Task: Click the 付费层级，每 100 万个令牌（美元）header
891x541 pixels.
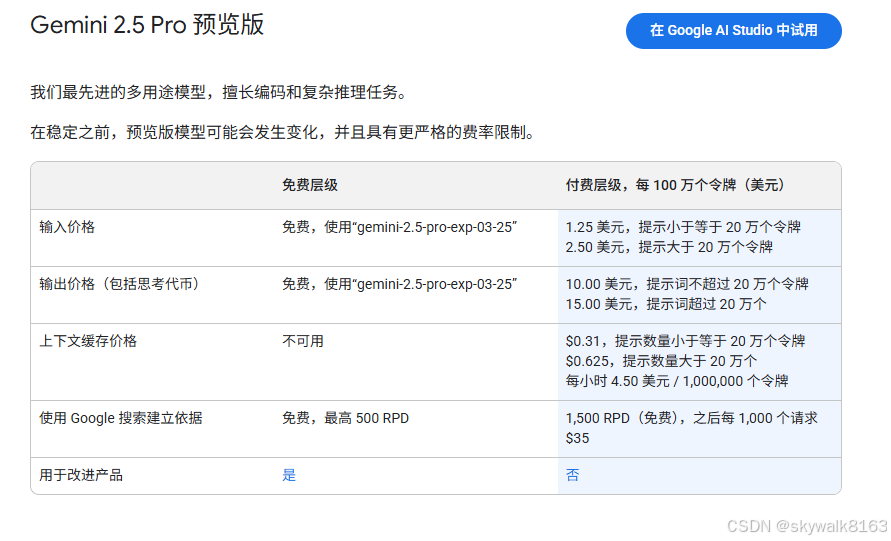Action: pyautogui.click(x=675, y=185)
